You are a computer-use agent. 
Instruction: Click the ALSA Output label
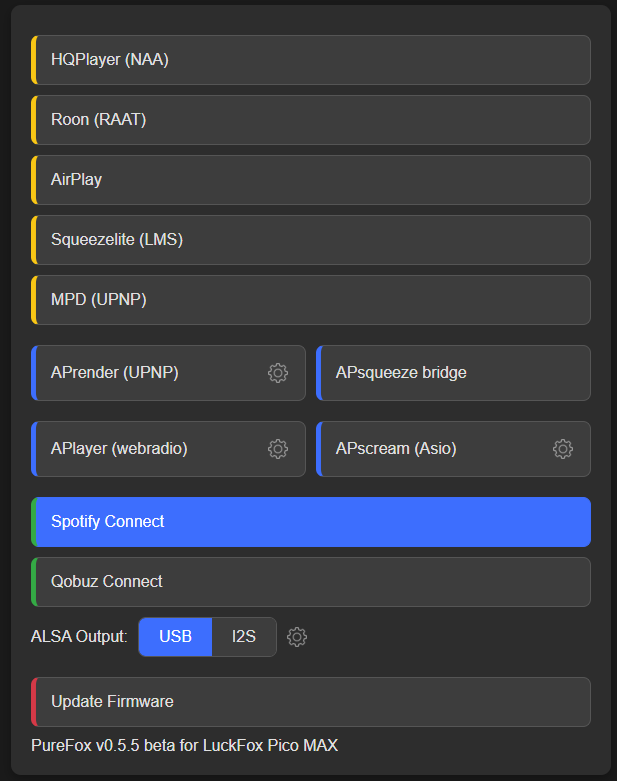click(79, 637)
